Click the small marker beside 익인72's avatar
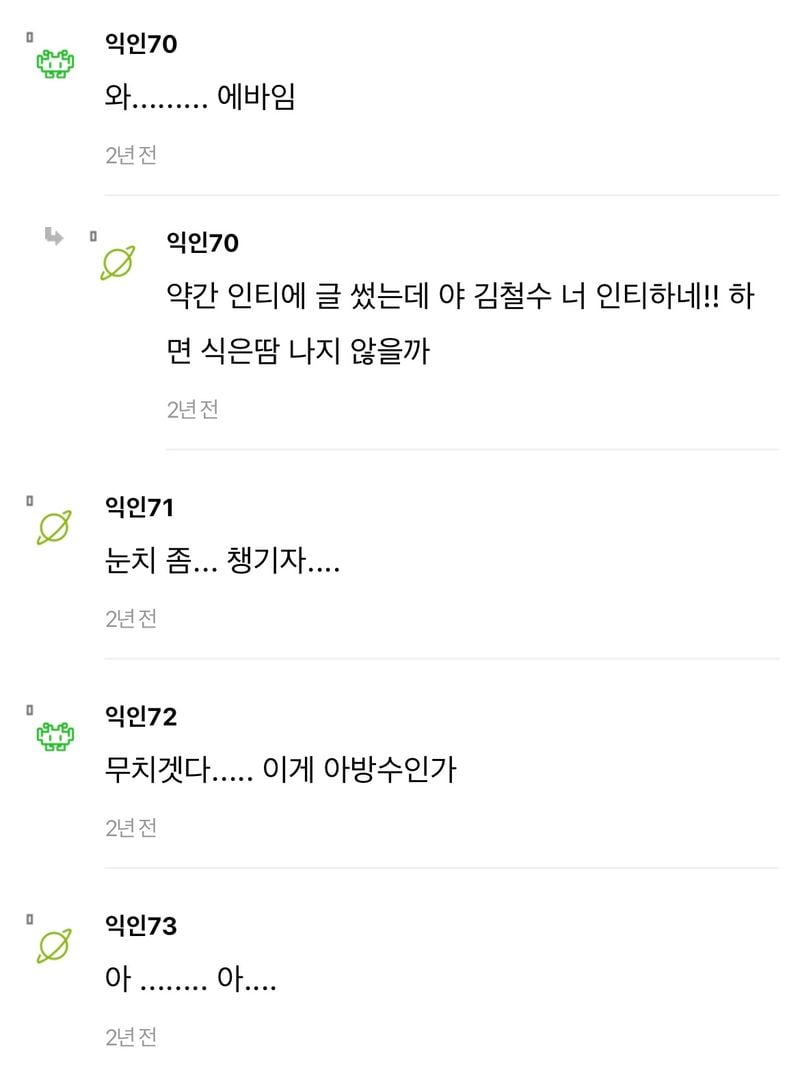 pyautogui.click(x=30, y=710)
